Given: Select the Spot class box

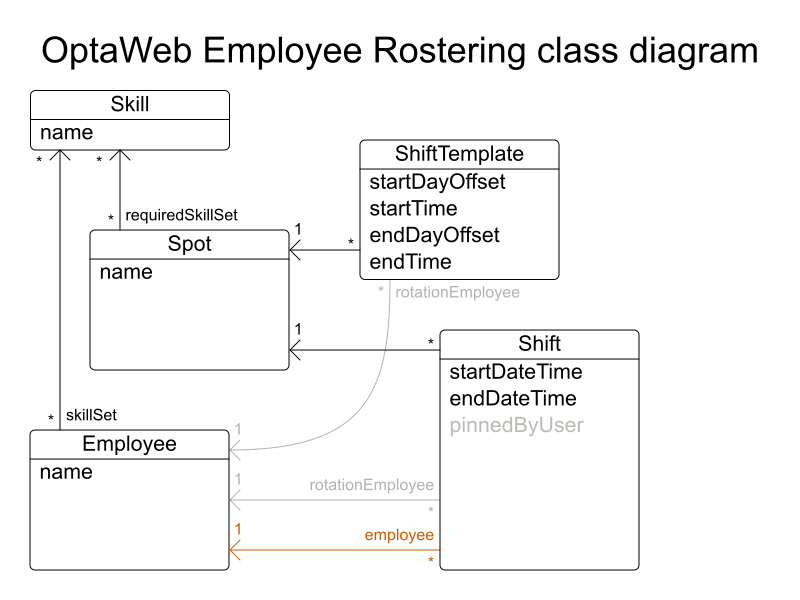Looking at the screenshot, I should tap(190, 300).
